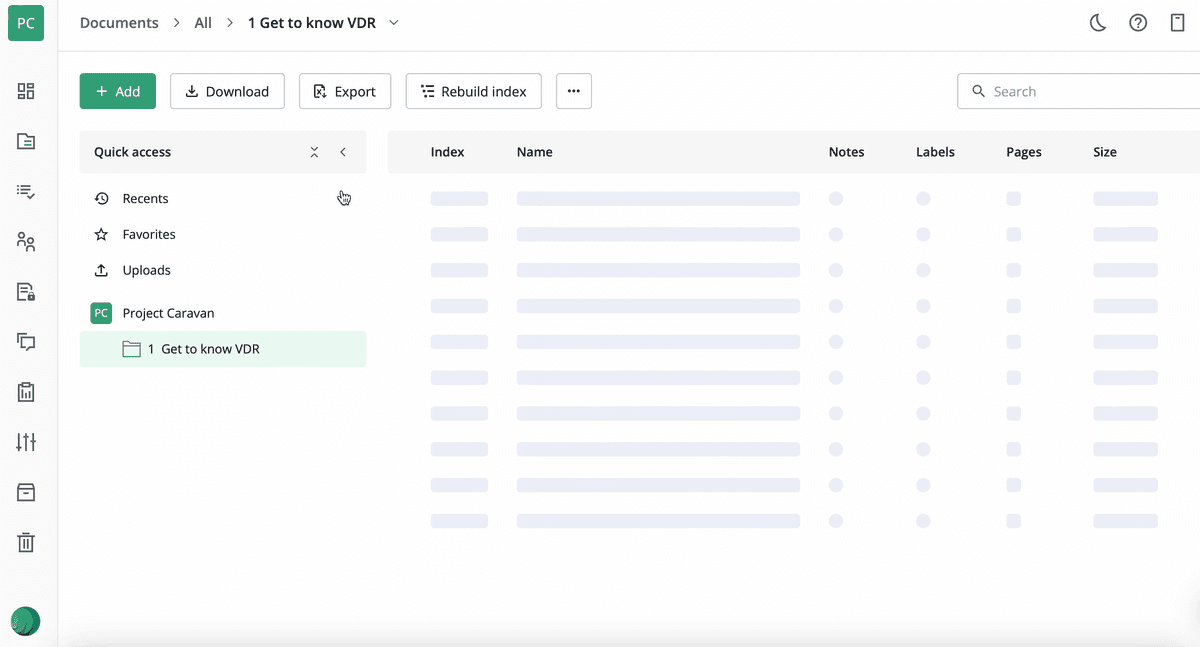Open the settings sliders sidebar icon
Viewport: 1200px width, 647px height.
pos(26,442)
